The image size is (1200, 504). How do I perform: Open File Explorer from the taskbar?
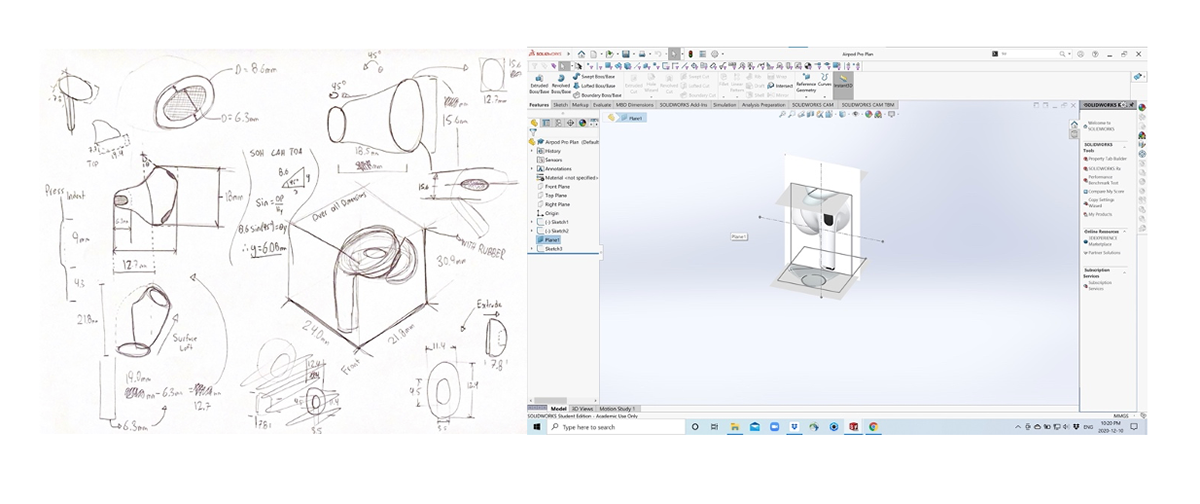click(735, 427)
